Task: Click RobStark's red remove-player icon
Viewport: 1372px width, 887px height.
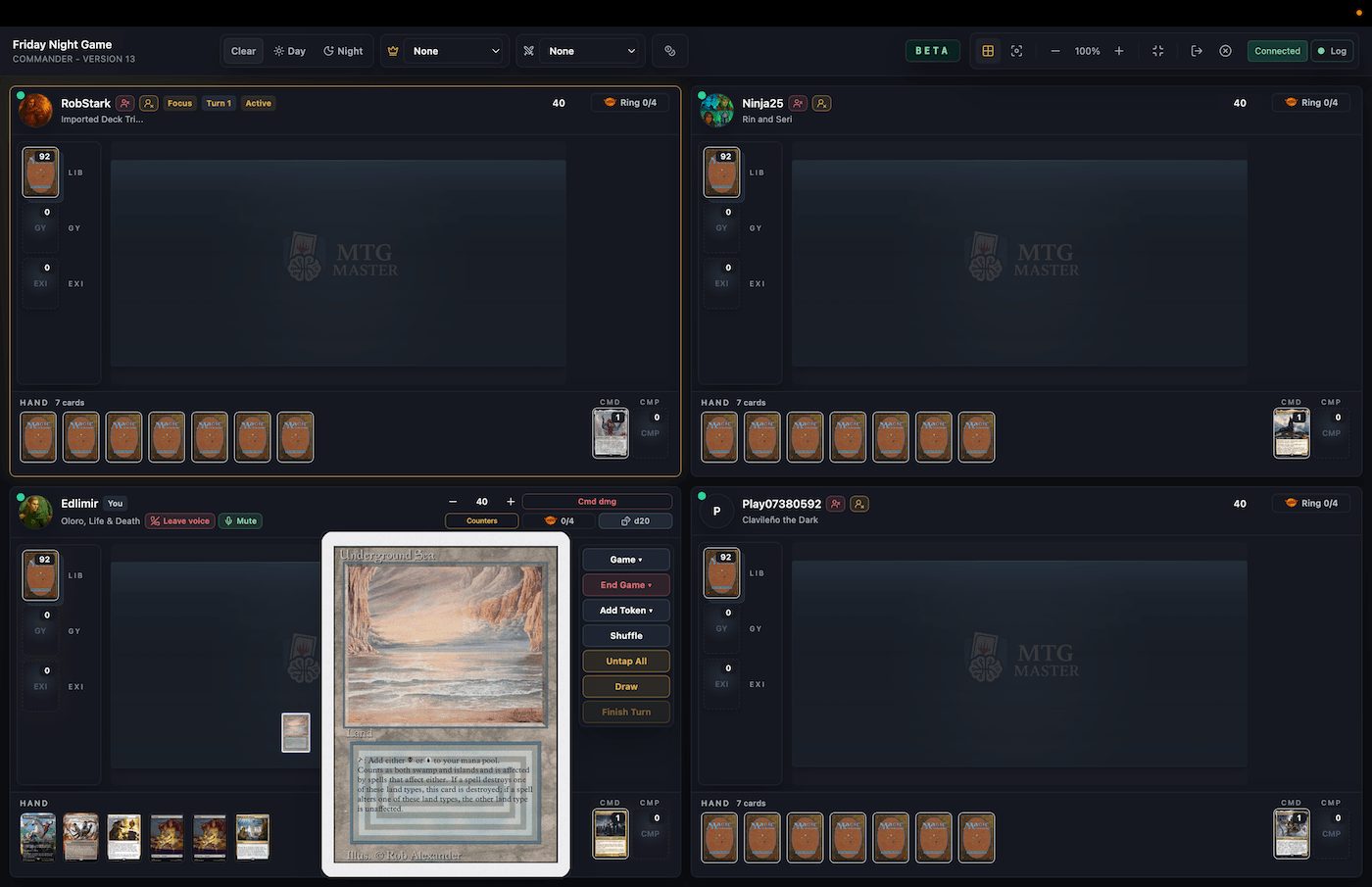Action: 124,103
